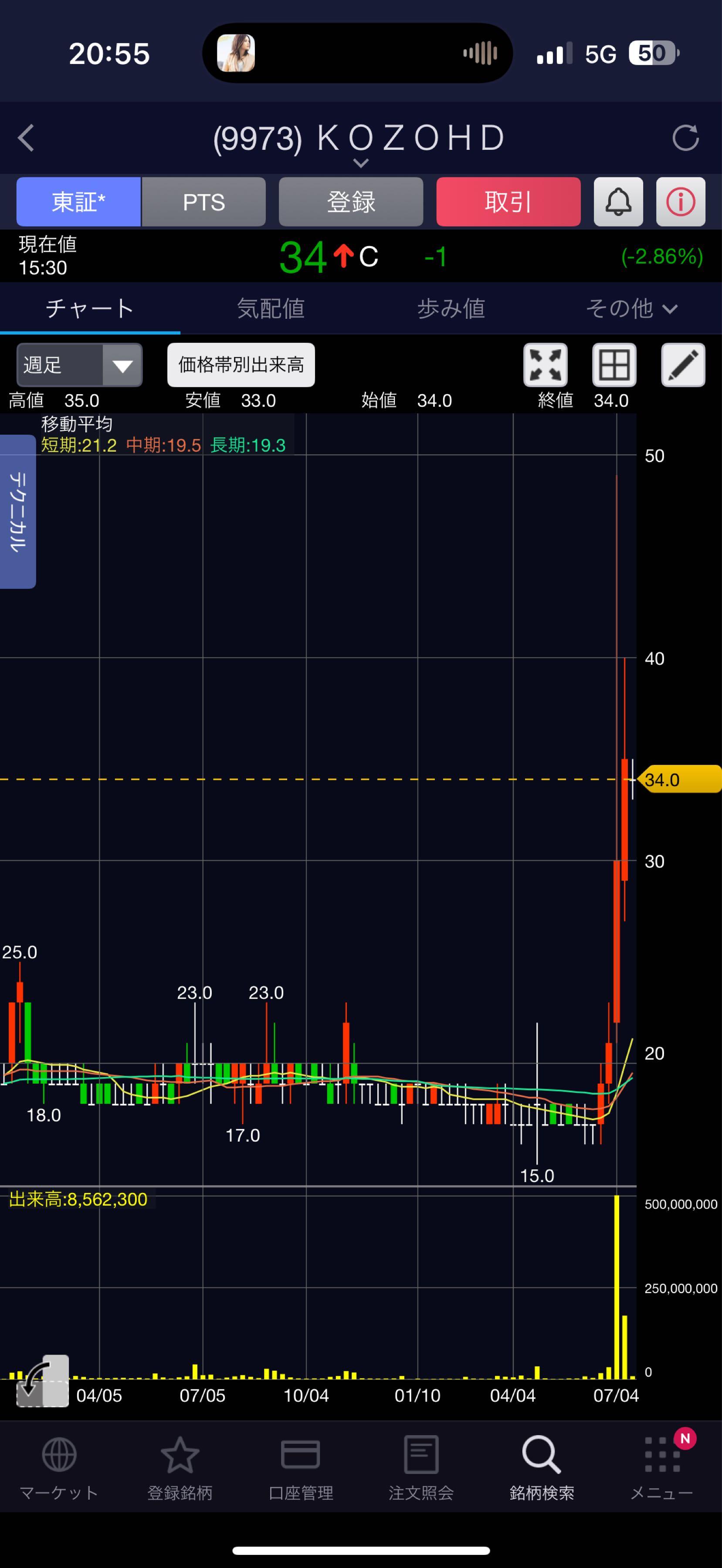The height and width of the screenshot is (1568, 722).
Task: Open the テクニカル side panel
Action: pos(18,511)
